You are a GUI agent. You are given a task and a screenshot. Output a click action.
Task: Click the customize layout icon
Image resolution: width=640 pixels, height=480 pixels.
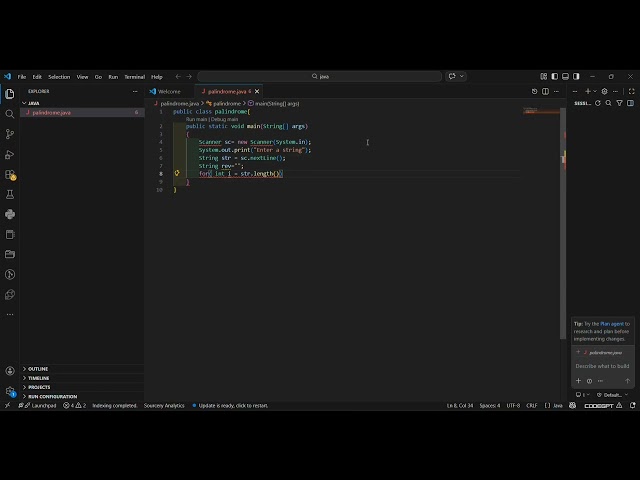(x=544, y=76)
